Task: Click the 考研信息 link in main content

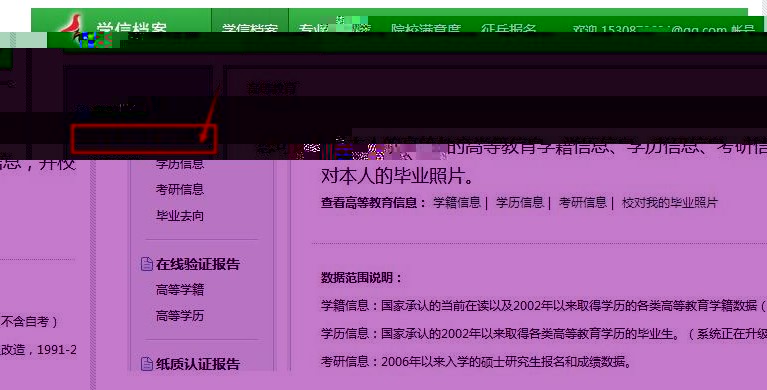Action: click(583, 203)
